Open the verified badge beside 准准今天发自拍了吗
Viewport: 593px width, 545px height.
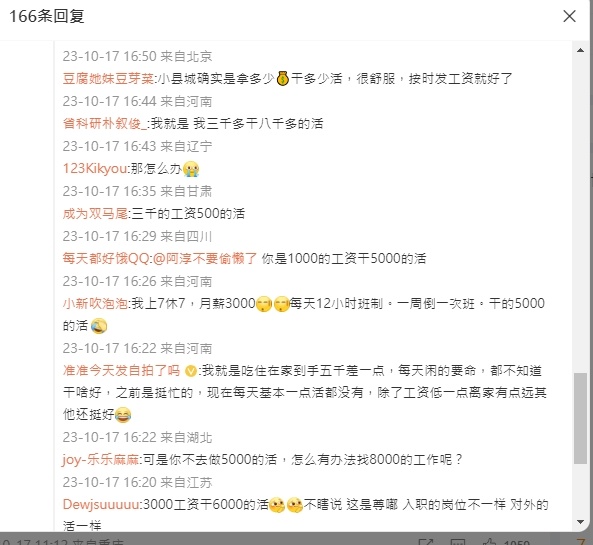[x=190, y=371]
